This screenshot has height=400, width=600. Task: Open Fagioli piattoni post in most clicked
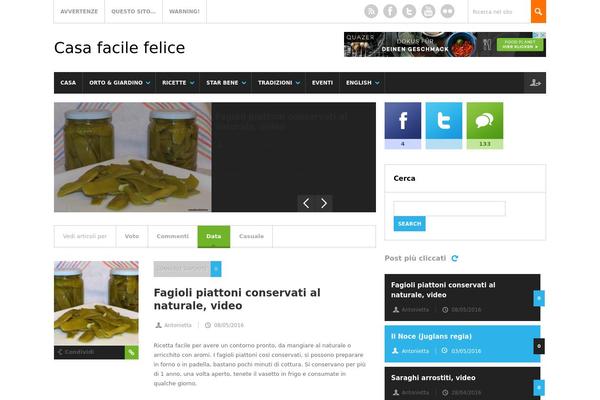443,290
